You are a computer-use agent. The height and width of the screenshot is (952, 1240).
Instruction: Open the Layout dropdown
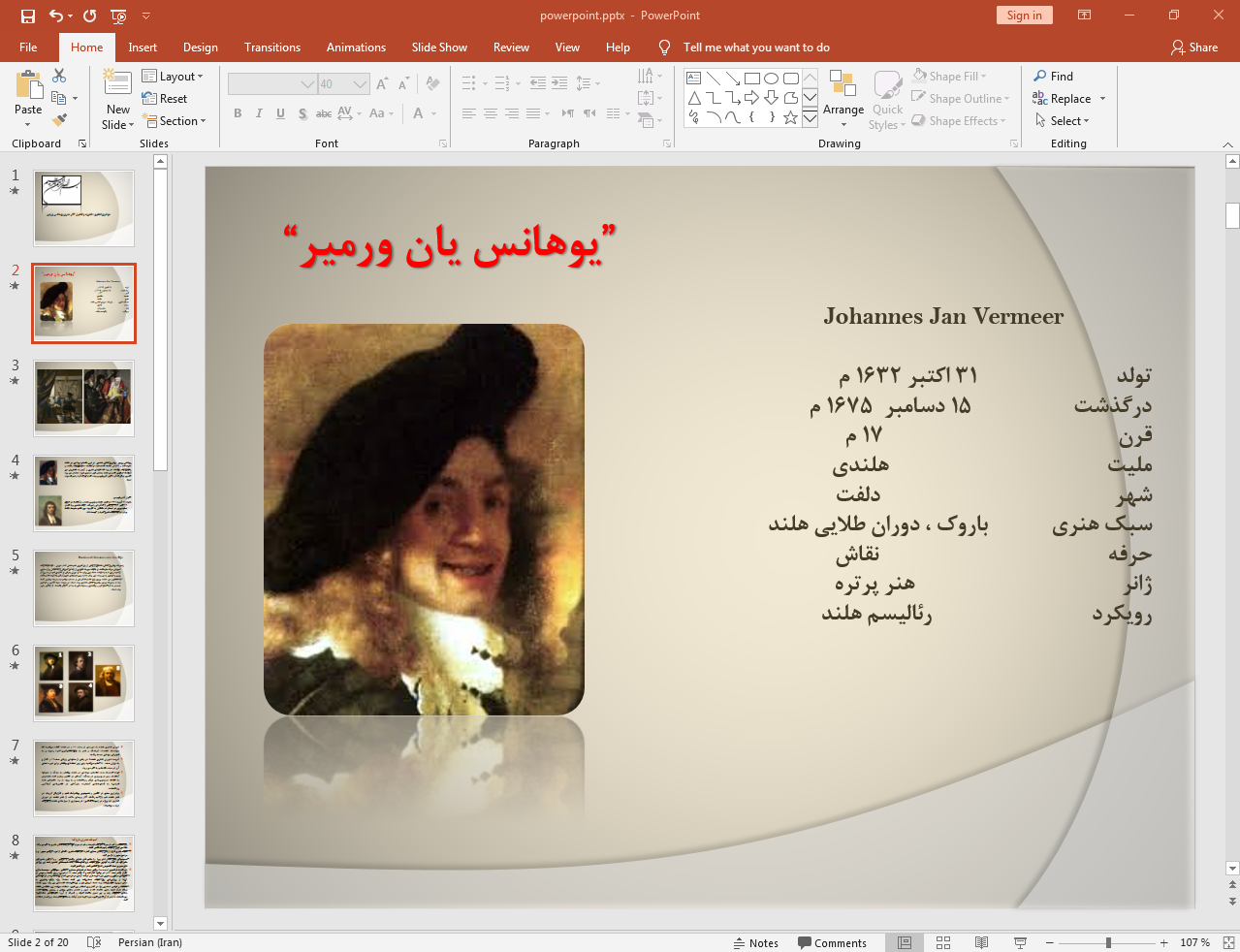[173, 76]
